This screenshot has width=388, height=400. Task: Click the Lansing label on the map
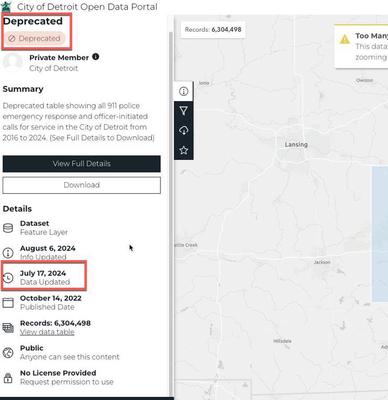click(296, 144)
